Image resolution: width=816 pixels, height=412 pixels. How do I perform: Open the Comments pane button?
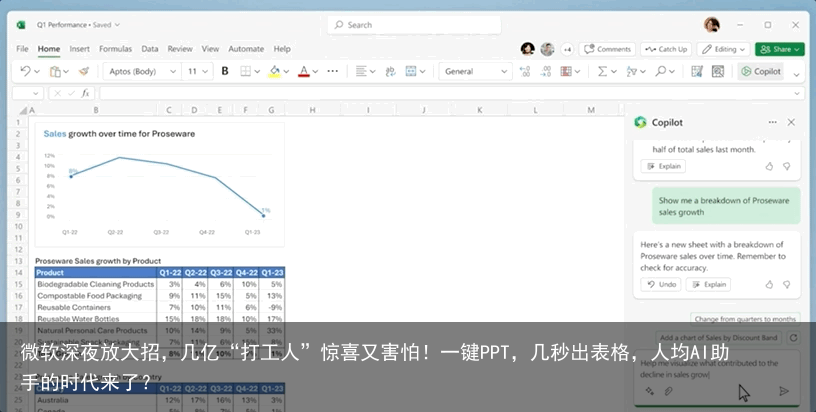(607, 49)
